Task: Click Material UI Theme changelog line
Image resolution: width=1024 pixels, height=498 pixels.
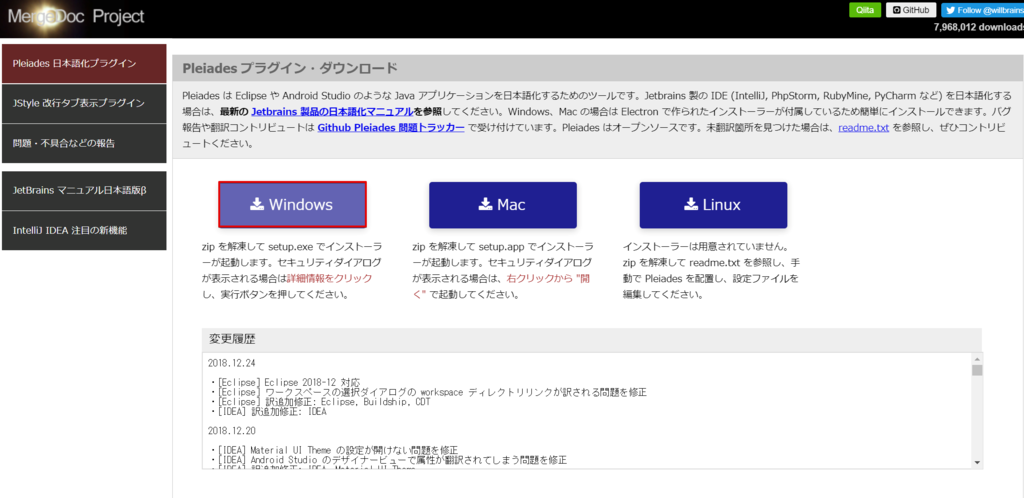Action: 335,450
